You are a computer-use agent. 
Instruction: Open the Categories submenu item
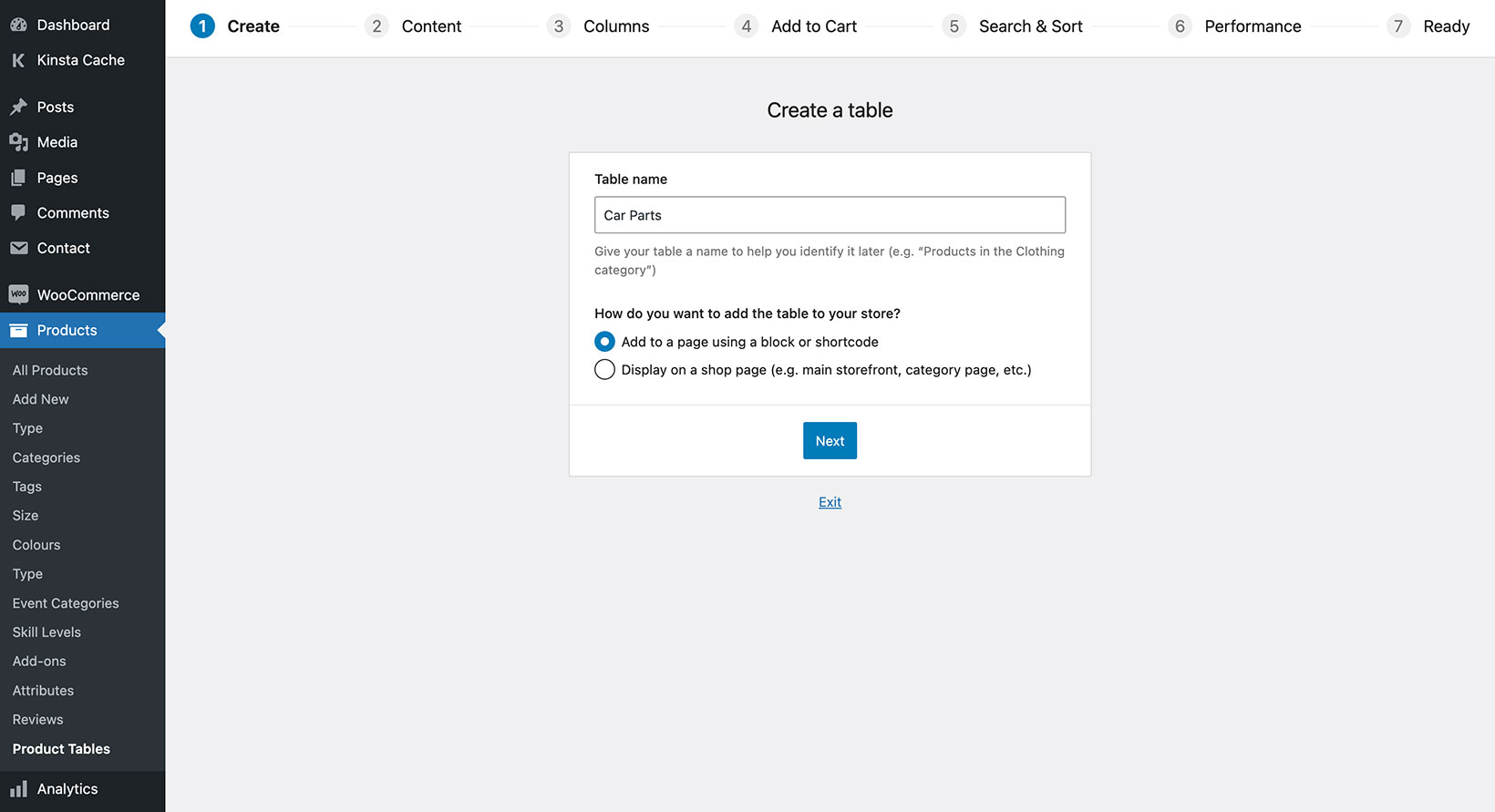pos(46,457)
